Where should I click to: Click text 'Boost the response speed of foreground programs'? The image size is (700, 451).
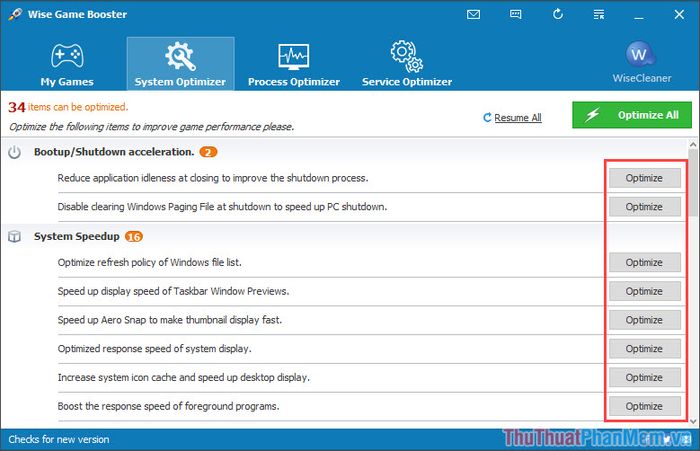pyautogui.click(x=168, y=406)
